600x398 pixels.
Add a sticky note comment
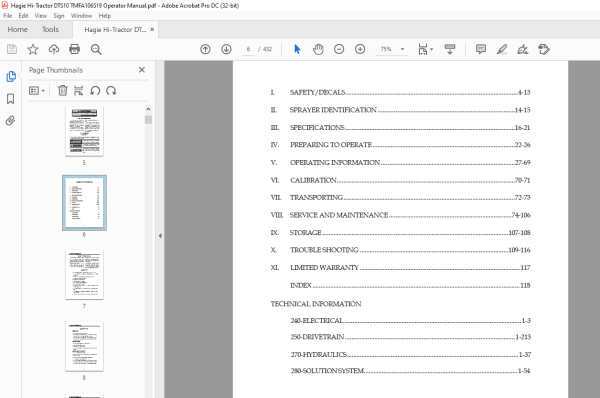481,49
